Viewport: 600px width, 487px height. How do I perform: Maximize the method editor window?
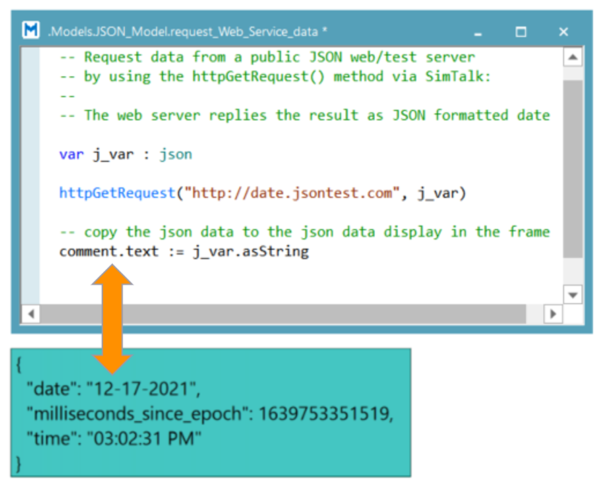tap(521, 32)
